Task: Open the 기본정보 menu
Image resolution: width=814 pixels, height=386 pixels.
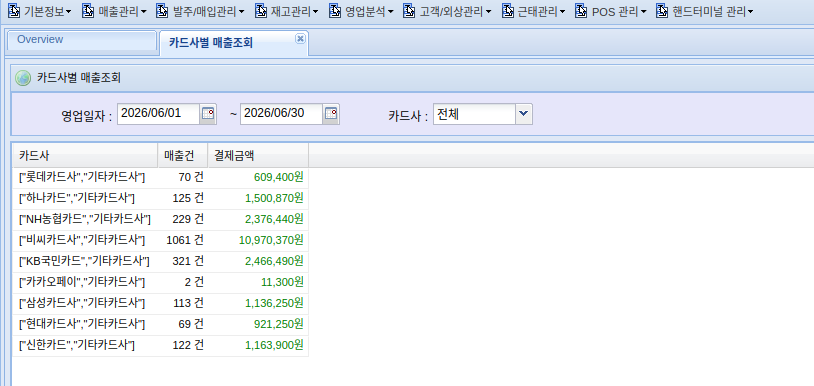Action: [40, 11]
